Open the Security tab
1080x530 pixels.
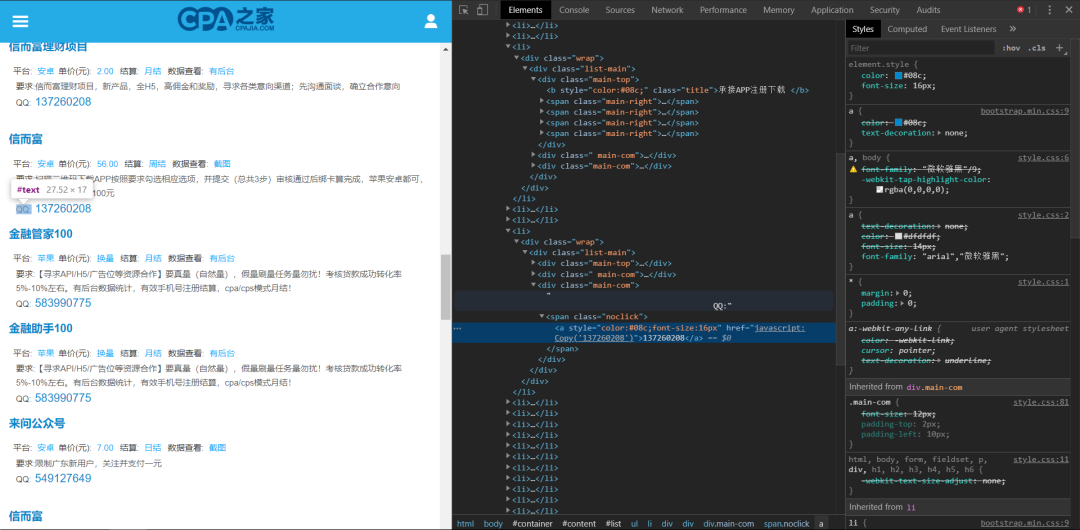click(x=884, y=10)
